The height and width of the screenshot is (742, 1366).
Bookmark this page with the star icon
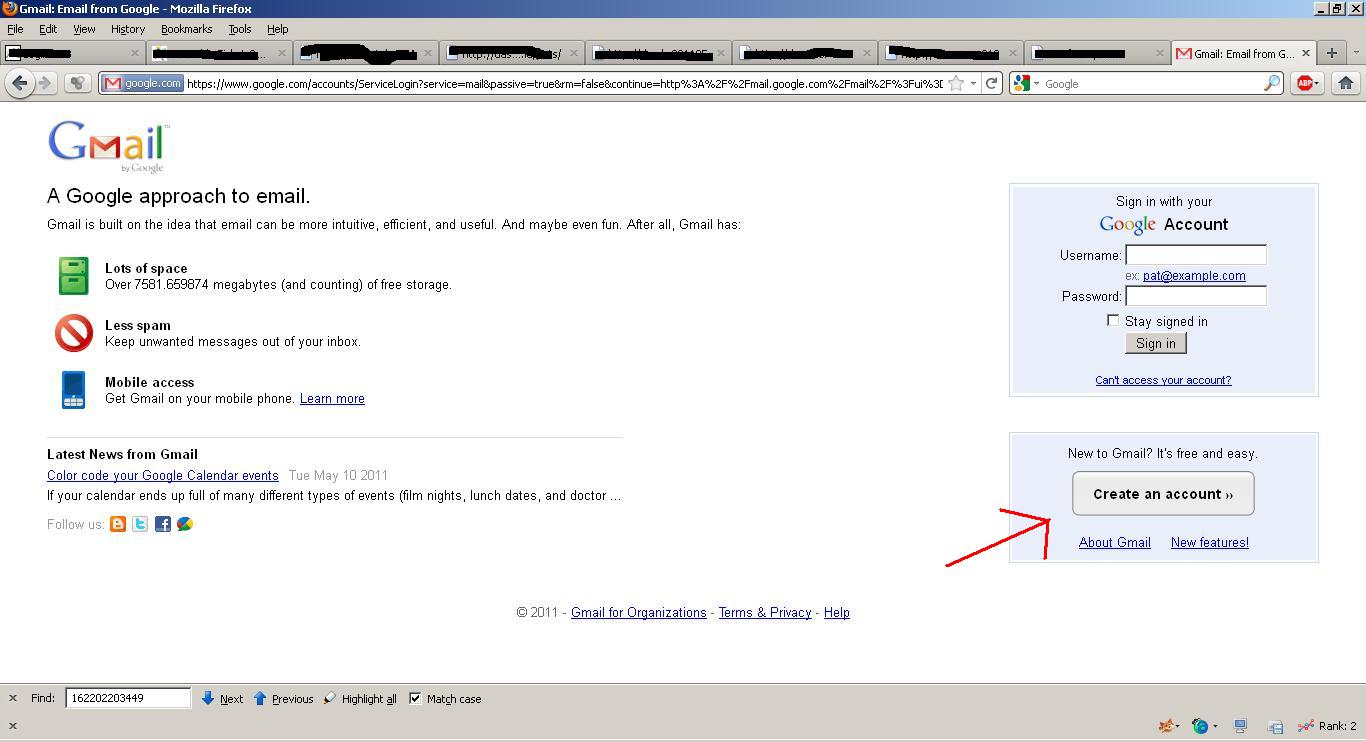click(956, 83)
